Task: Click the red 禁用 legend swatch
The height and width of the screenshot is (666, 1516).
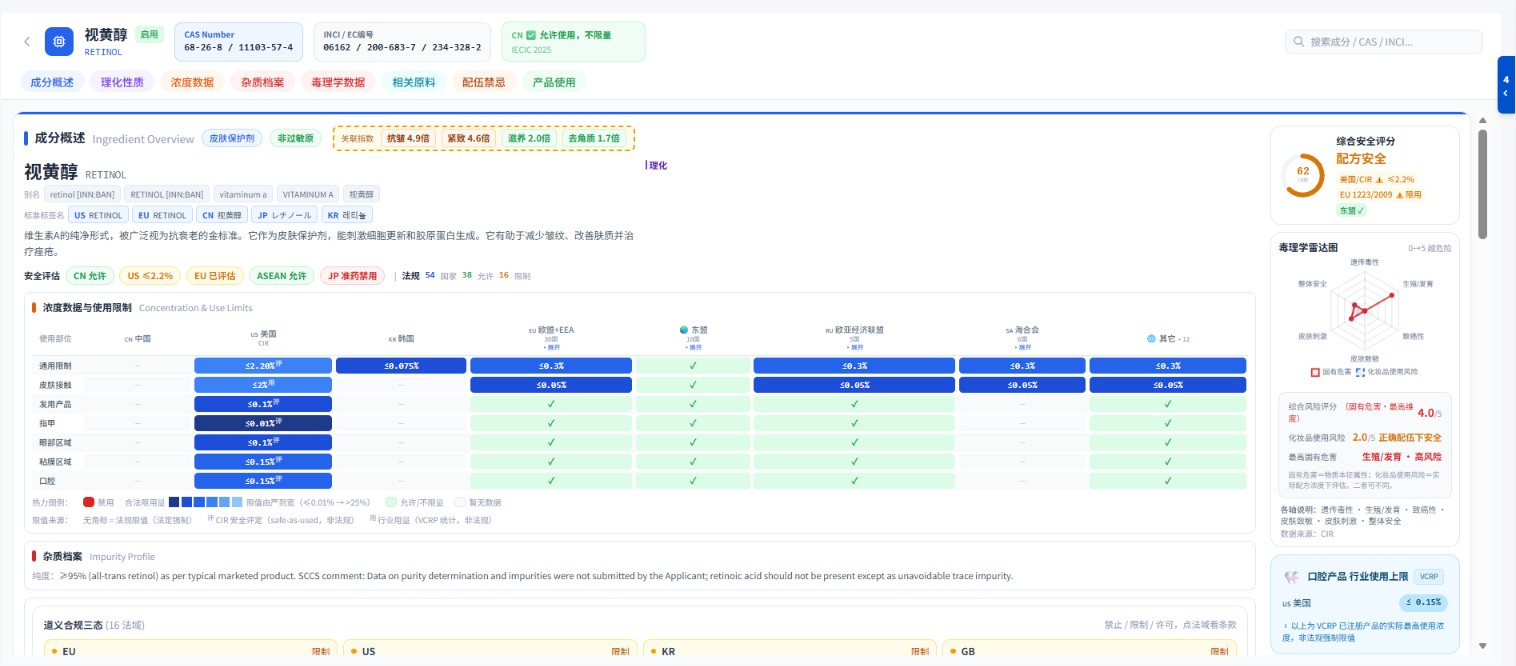Action: tap(88, 502)
